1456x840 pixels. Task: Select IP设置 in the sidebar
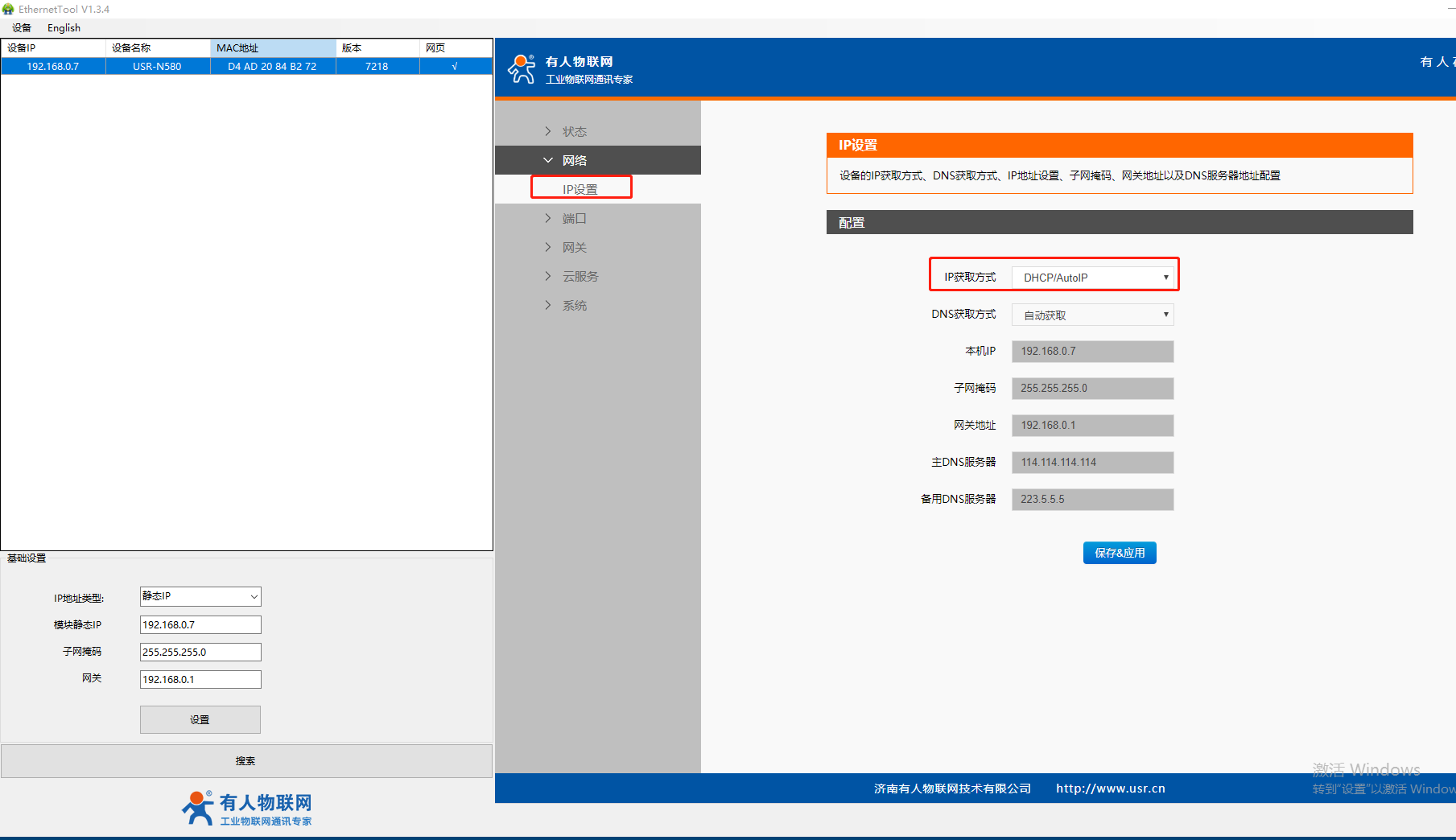(580, 189)
